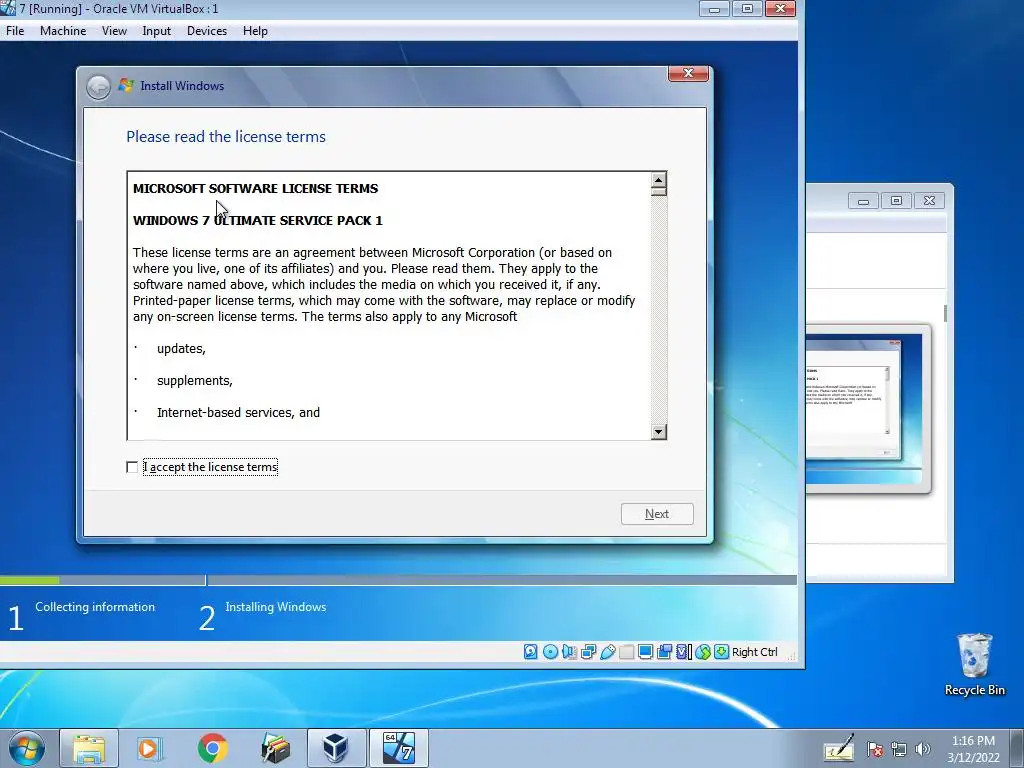1024x768 pixels.
Task: Click the Please read the license terms heading
Action: [x=226, y=136]
